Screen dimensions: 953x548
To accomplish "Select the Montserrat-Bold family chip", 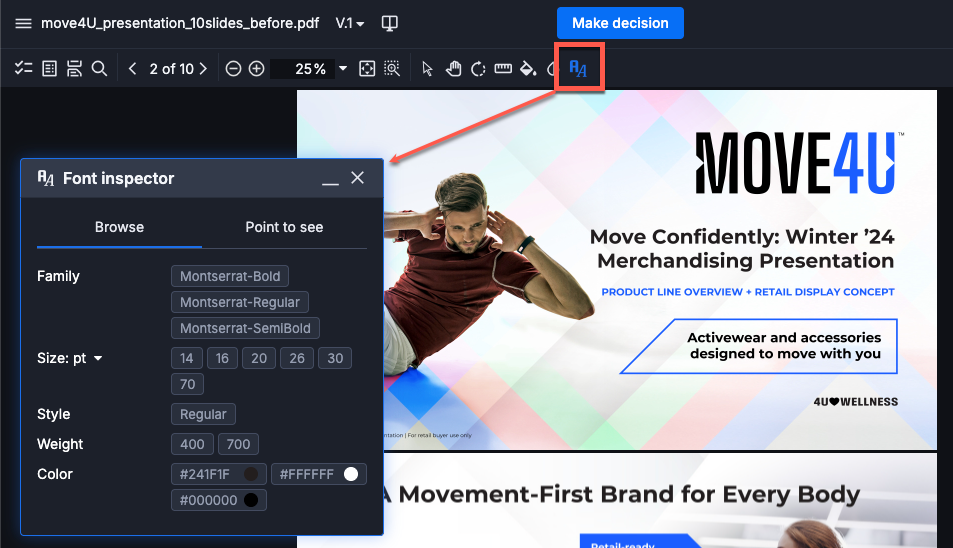I will pos(230,276).
